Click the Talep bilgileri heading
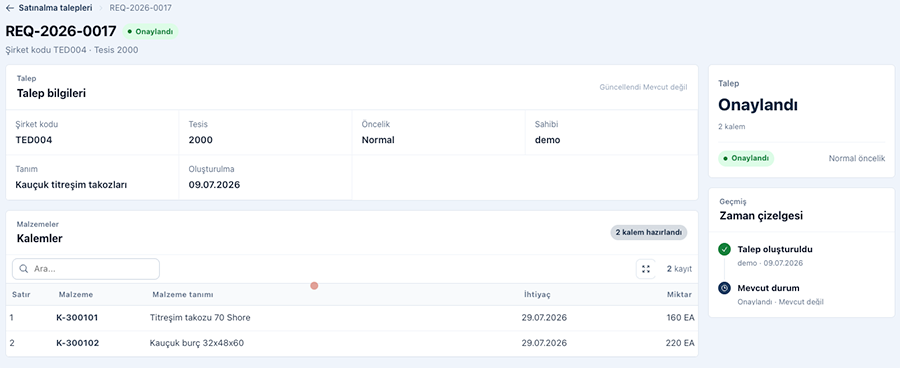900x368 pixels. [x=51, y=93]
